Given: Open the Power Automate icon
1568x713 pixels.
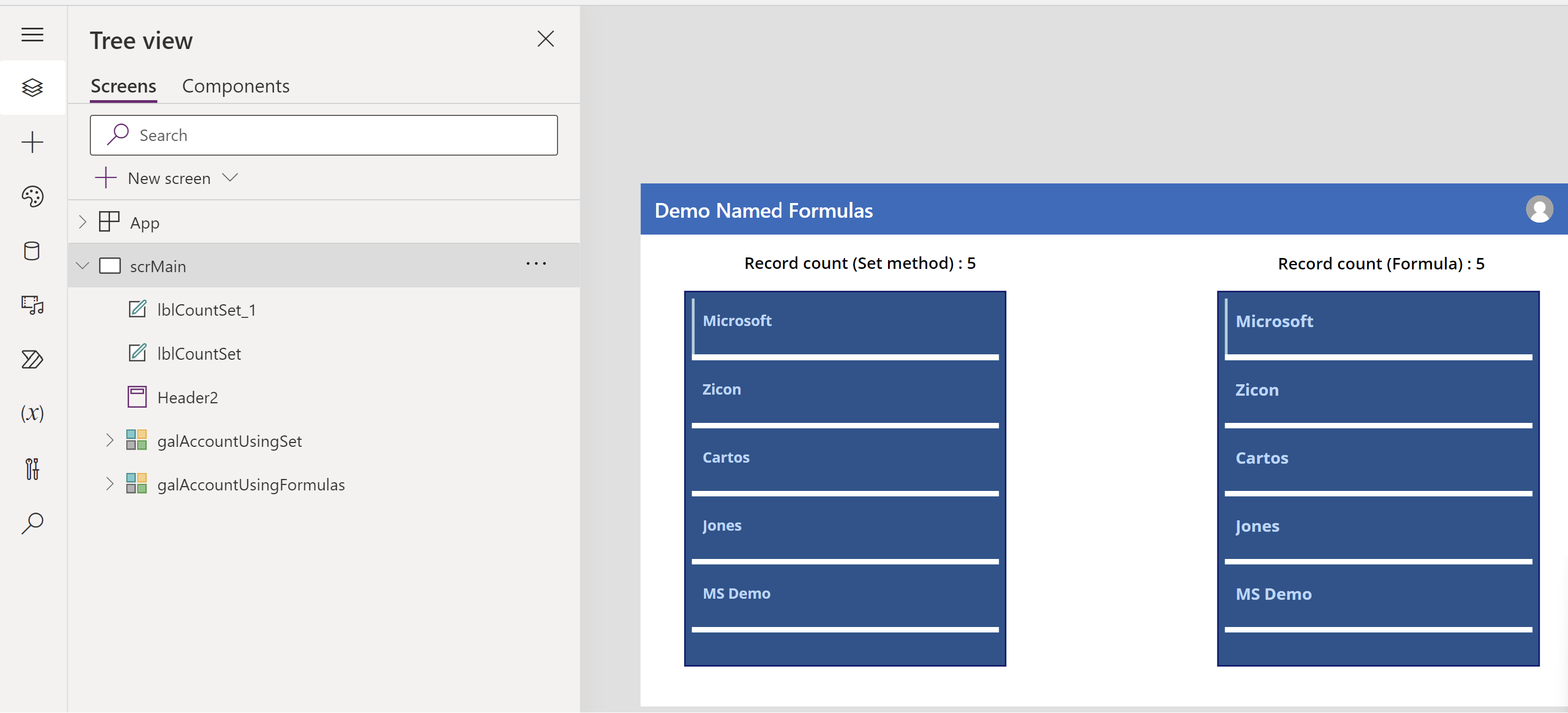Looking at the screenshot, I should coord(32,359).
